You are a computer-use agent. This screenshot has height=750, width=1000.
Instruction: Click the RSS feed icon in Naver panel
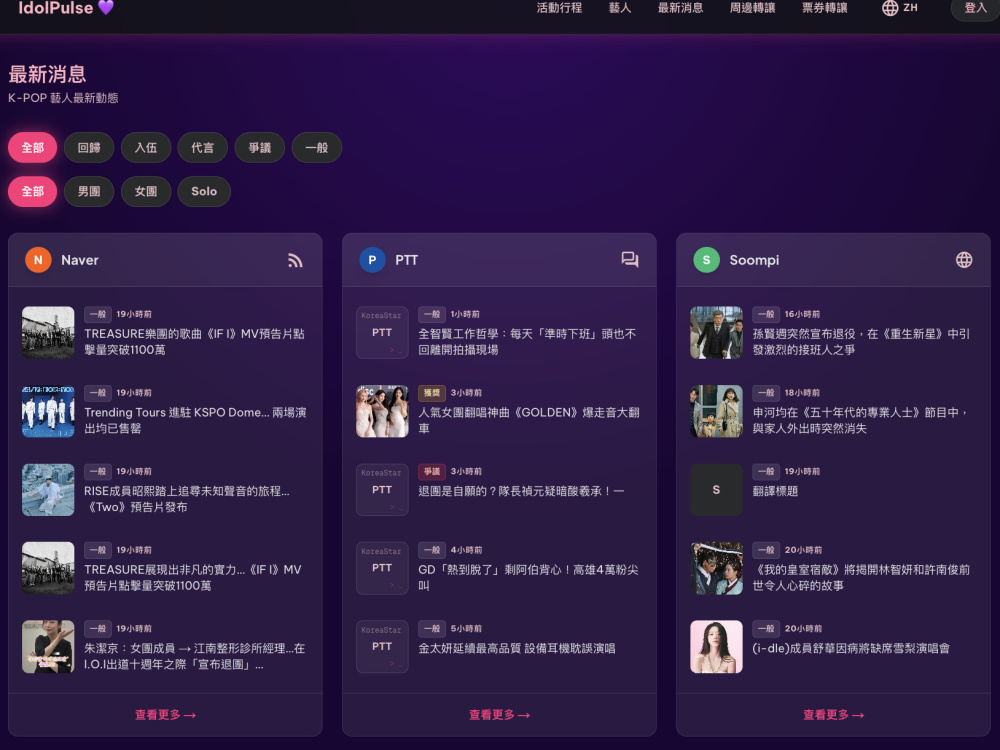coord(295,260)
